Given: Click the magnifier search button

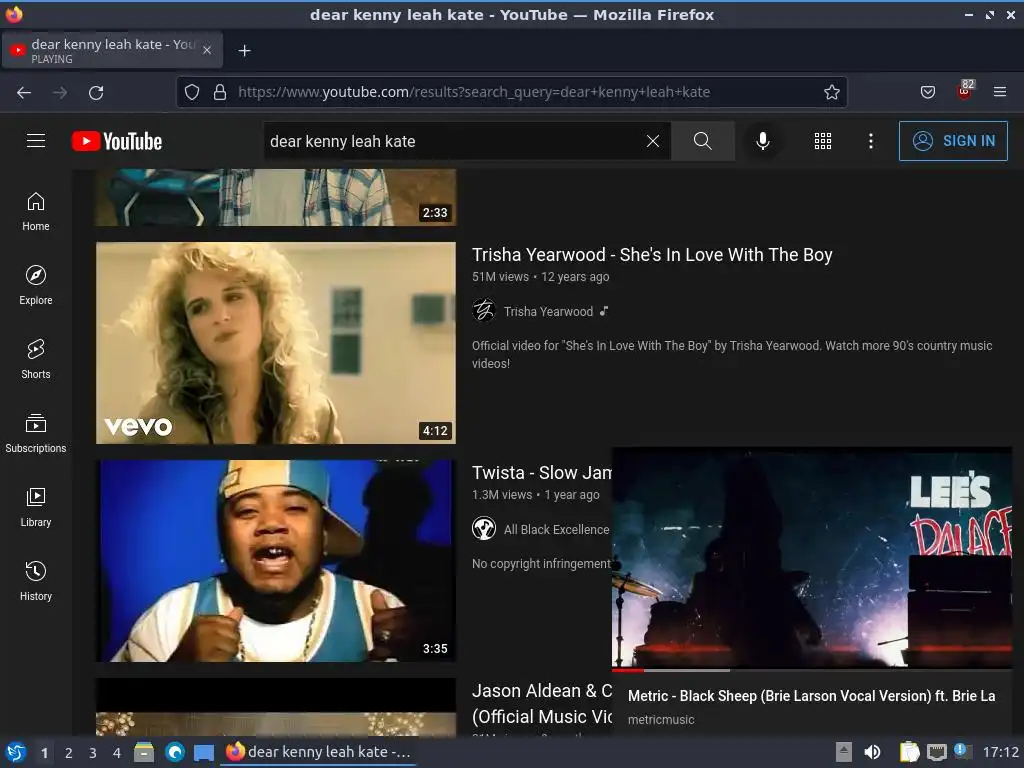Looking at the screenshot, I should 703,141.
